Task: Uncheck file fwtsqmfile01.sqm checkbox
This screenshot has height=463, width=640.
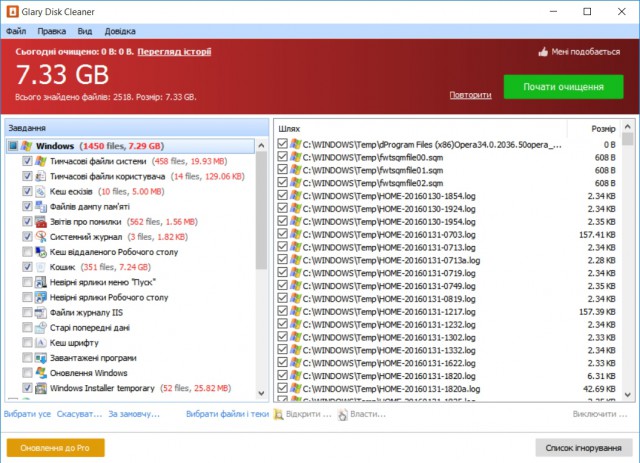Action: click(x=282, y=169)
